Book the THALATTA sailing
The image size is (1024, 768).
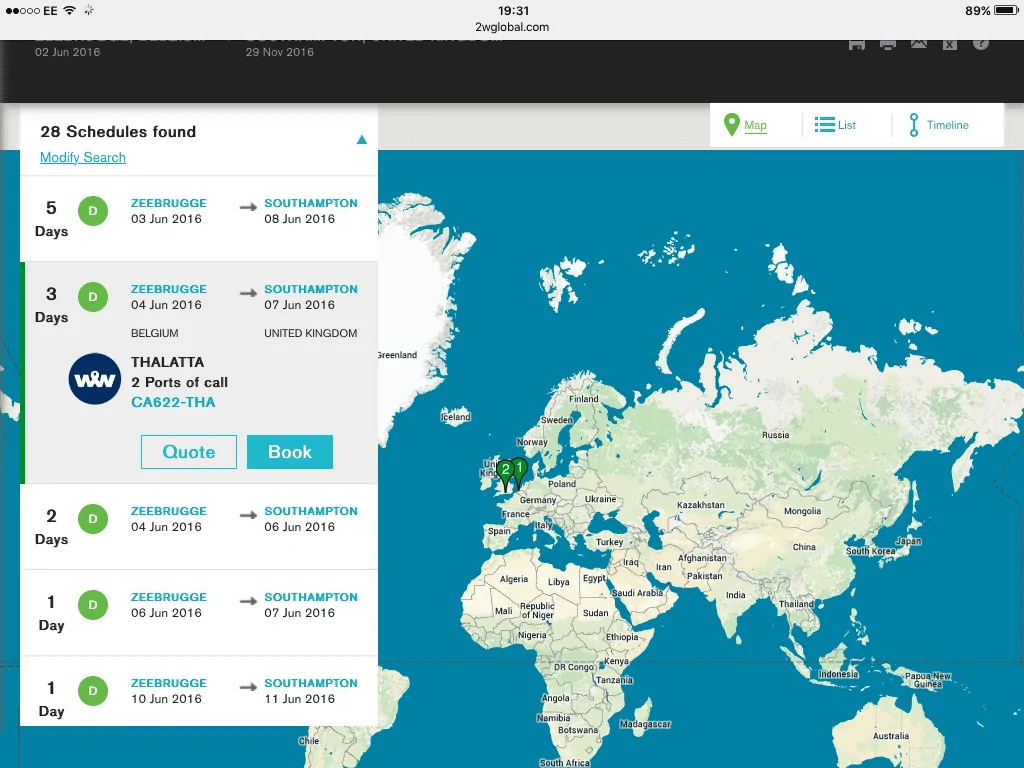pos(290,452)
